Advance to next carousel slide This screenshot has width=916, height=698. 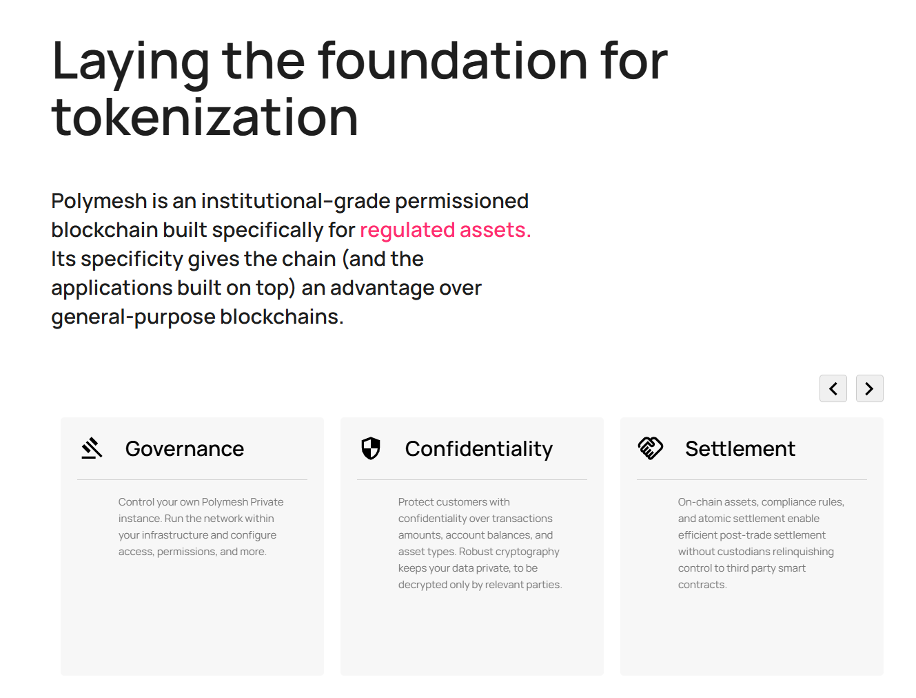click(x=870, y=388)
